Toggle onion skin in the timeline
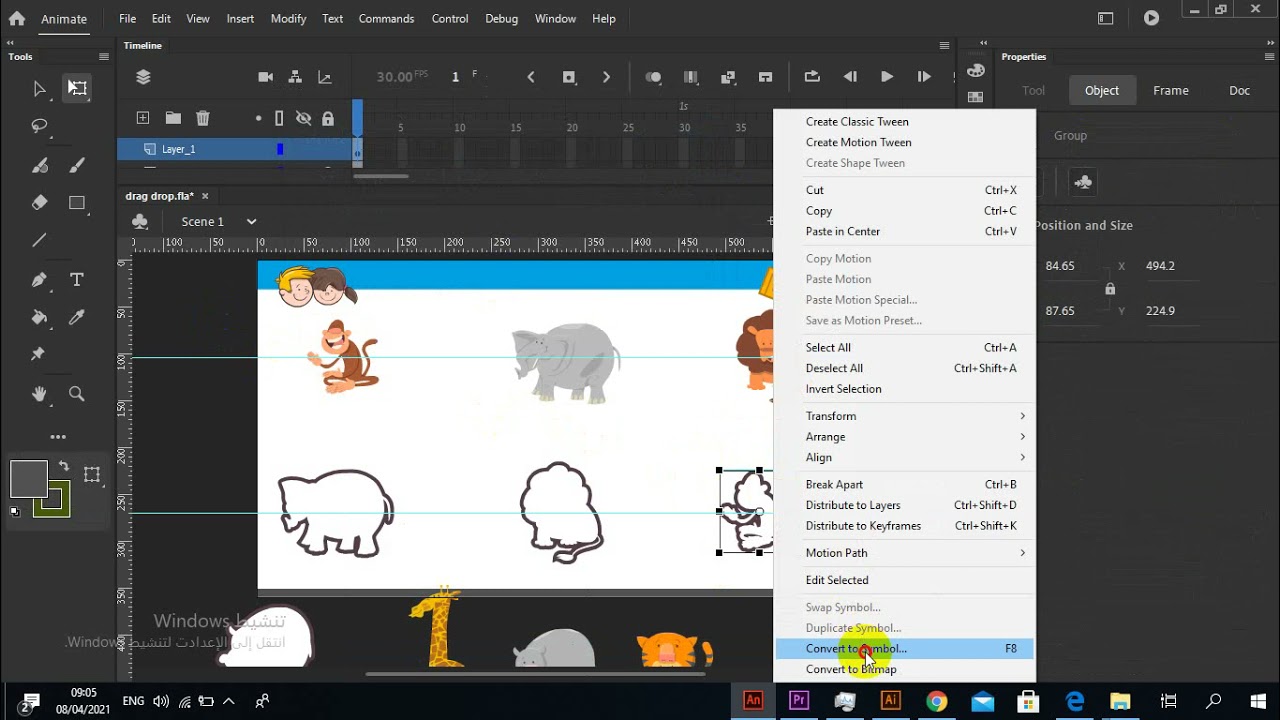1280x720 pixels. (x=653, y=77)
